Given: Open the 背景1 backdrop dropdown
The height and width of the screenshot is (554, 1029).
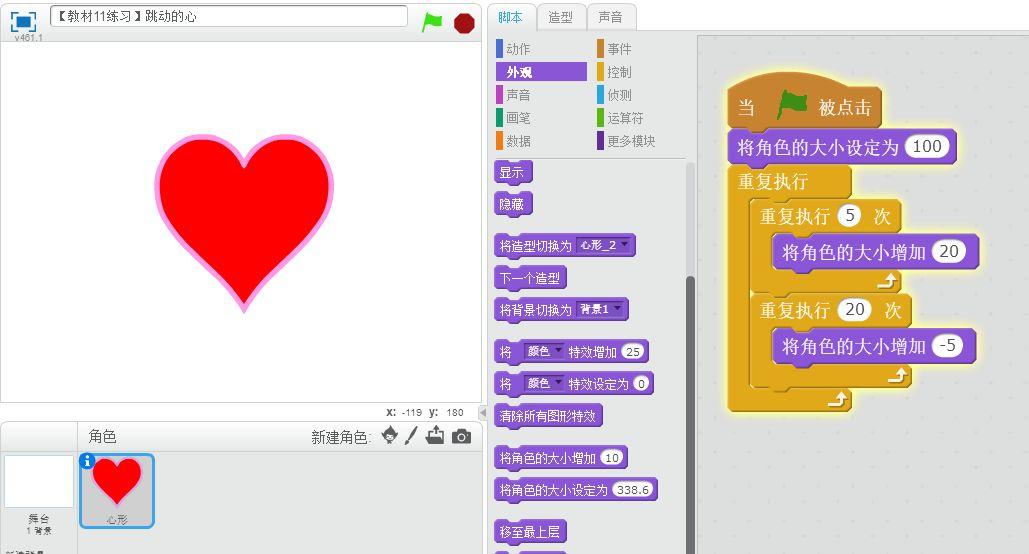Looking at the screenshot, I should pos(600,309).
